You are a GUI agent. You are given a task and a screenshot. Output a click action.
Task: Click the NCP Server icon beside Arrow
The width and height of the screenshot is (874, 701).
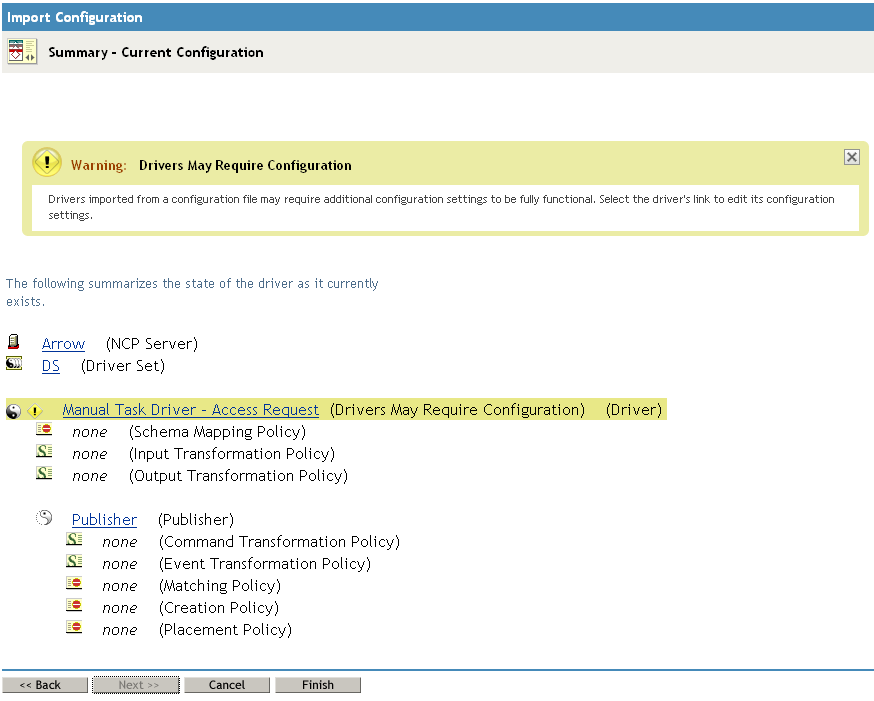point(14,342)
